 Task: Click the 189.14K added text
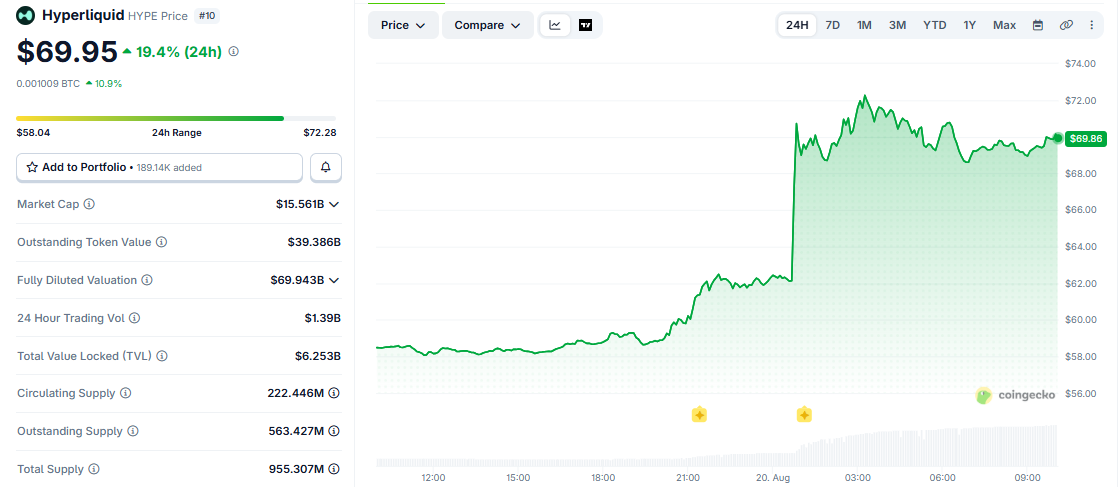[x=169, y=167]
